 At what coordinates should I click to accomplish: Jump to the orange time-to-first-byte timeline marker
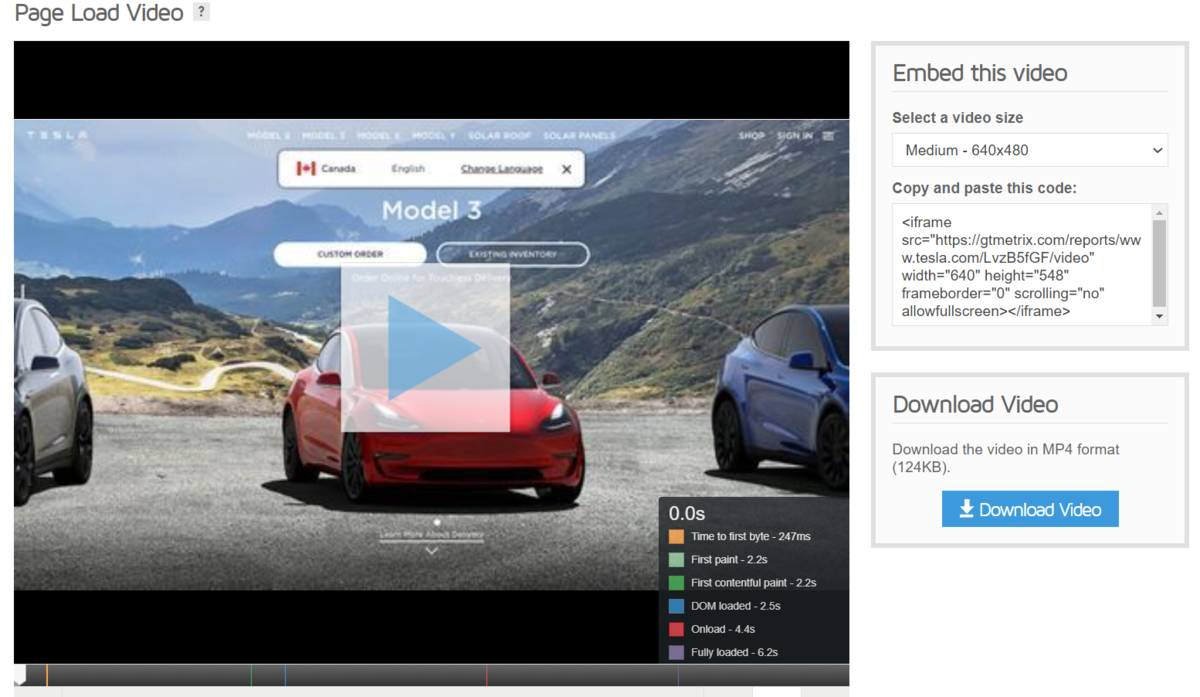[47, 676]
